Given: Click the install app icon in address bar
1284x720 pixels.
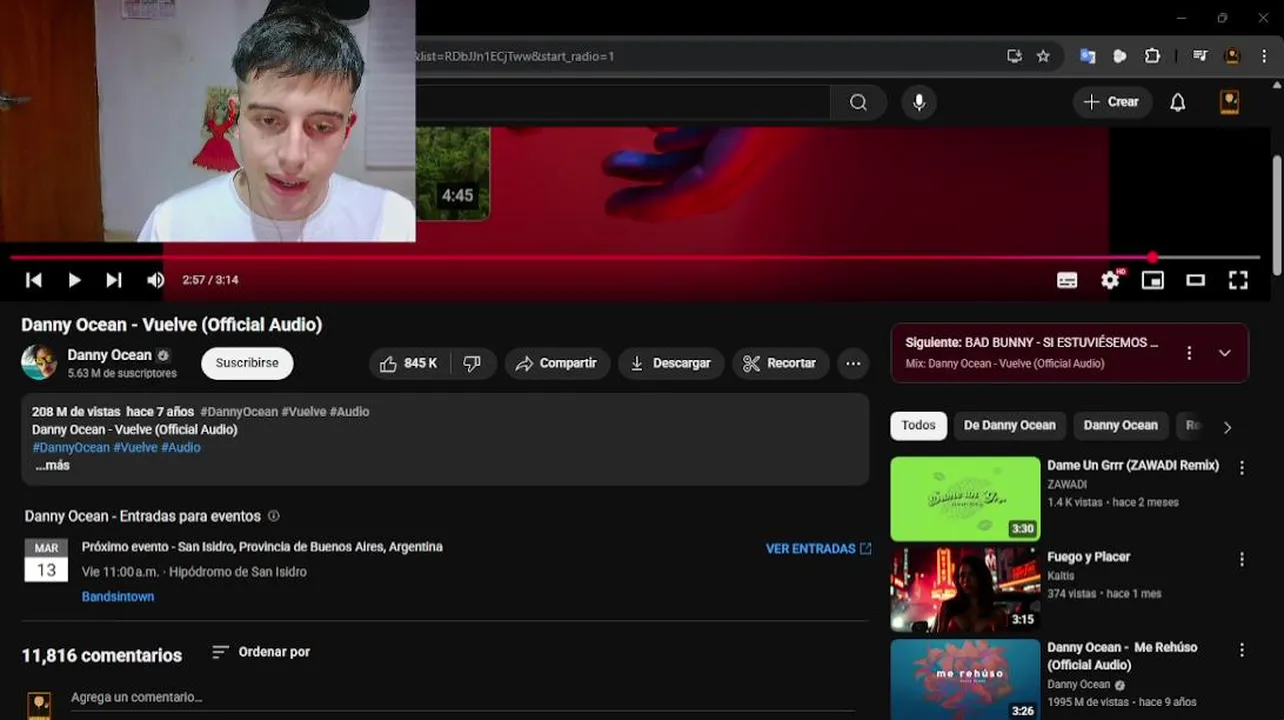Looking at the screenshot, I should [1015, 56].
